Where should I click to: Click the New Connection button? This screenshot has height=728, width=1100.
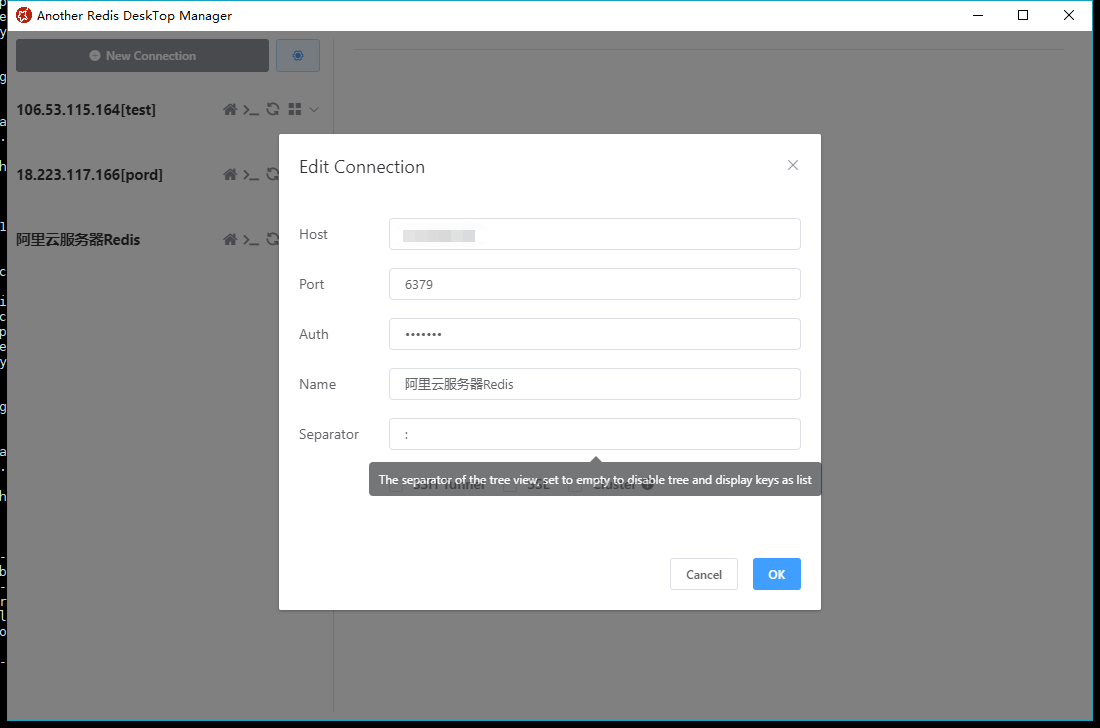coord(142,55)
